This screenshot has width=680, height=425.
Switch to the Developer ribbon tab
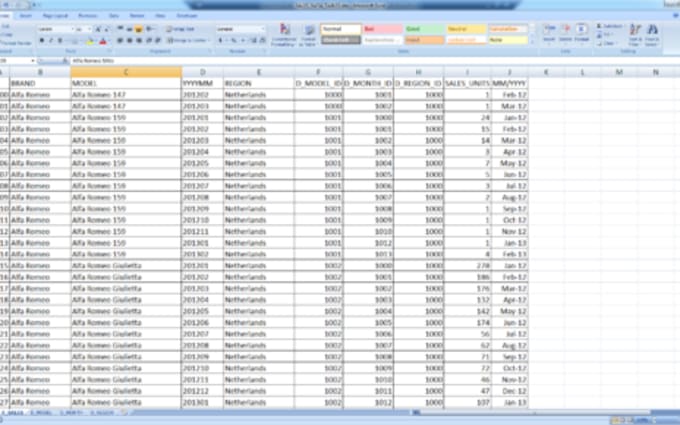pyautogui.click(x=187, y=16)
